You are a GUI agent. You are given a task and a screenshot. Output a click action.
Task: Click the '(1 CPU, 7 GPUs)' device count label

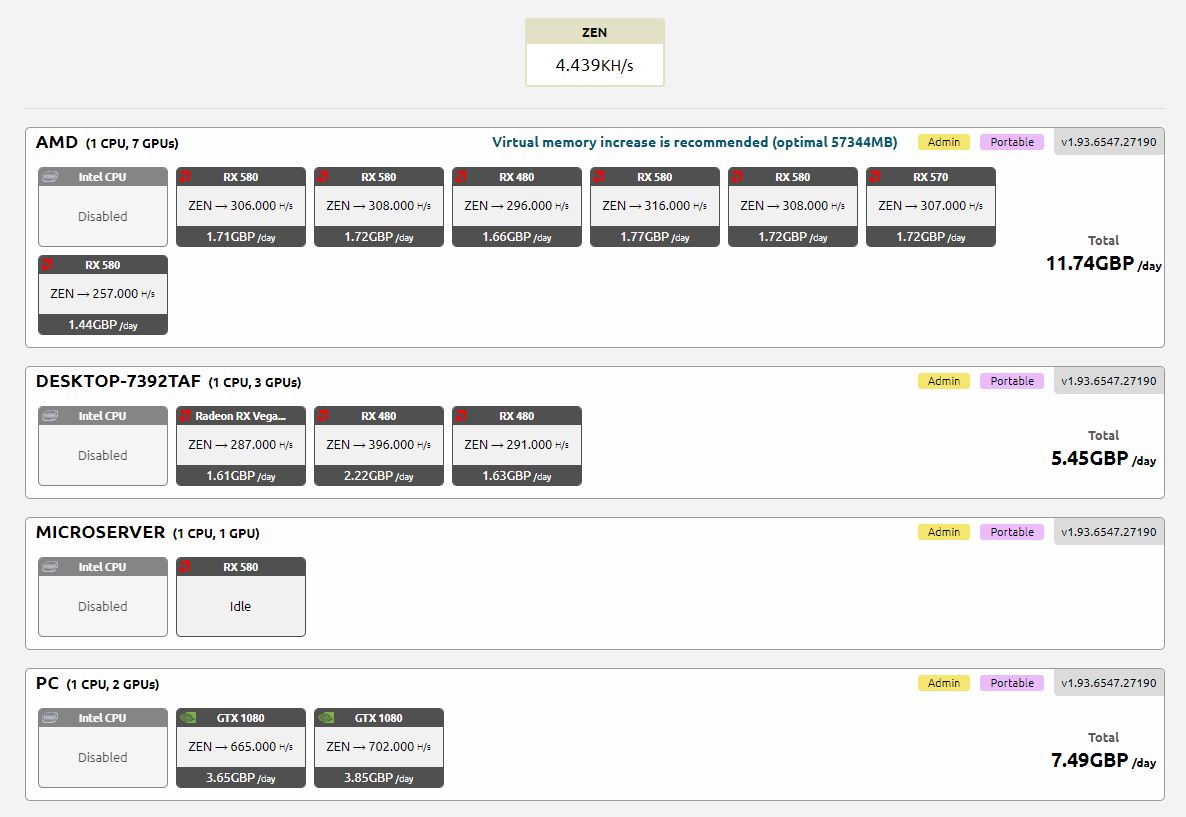coord(132,144)
